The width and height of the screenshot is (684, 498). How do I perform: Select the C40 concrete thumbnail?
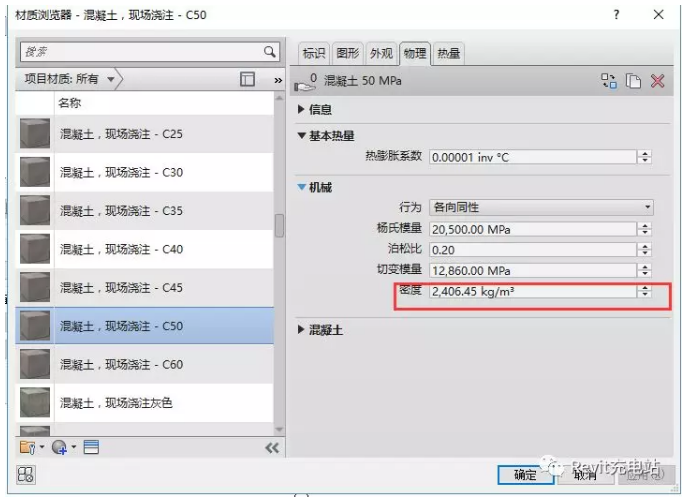[x=35, y=249]
